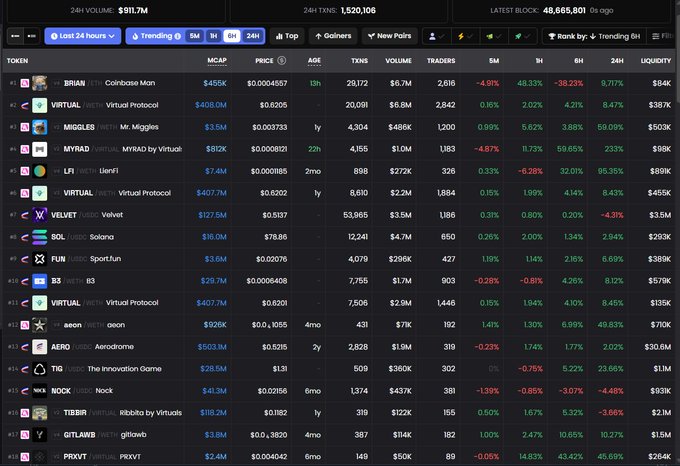Open the GITLAWB token logo
Viewport: 680px width, 466px height.
(x=39, y=435)
